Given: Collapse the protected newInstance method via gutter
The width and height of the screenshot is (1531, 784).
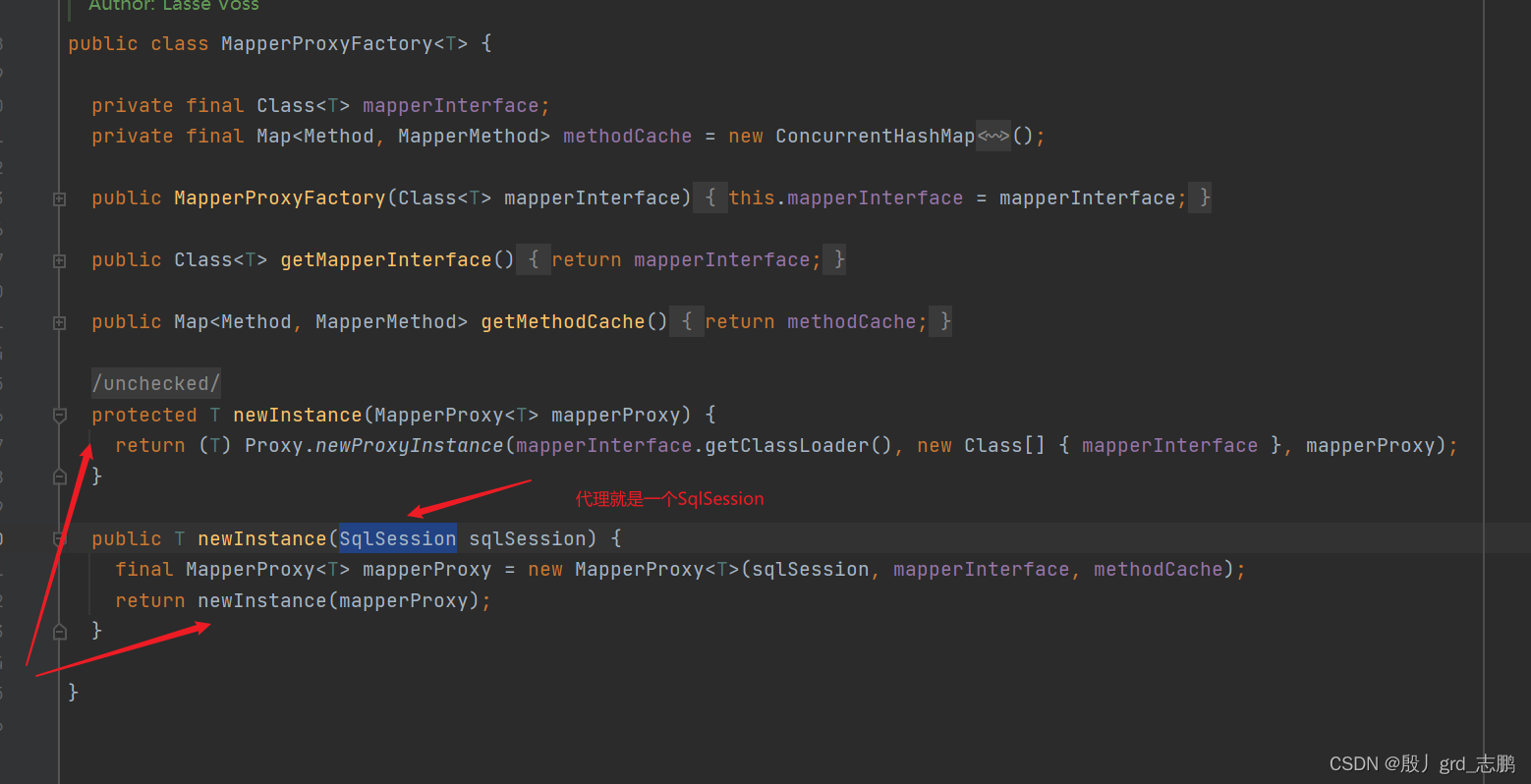Looking at the screenshot, I should point(59,416).
